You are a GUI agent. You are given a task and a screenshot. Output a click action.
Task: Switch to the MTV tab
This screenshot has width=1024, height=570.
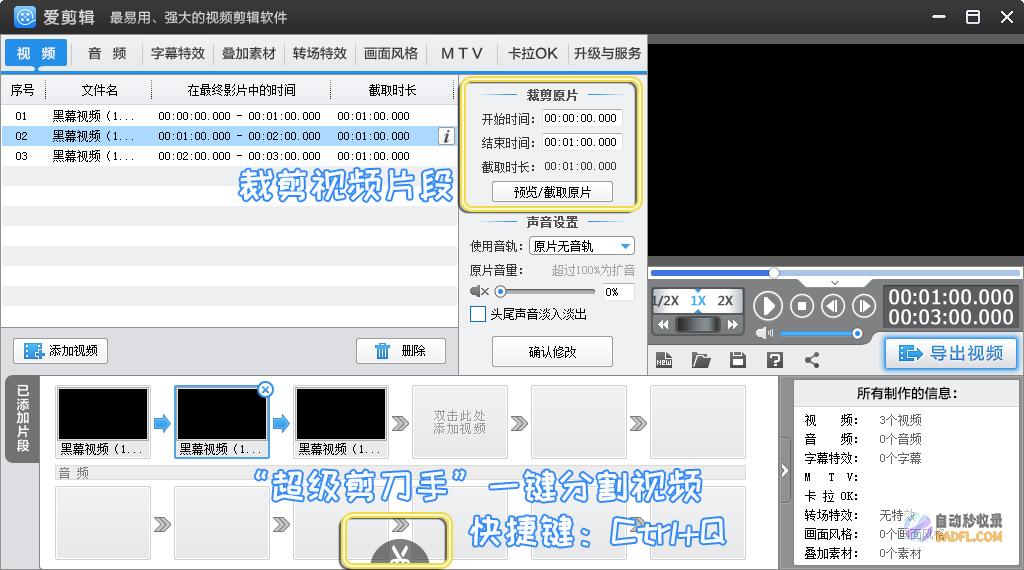462,54
